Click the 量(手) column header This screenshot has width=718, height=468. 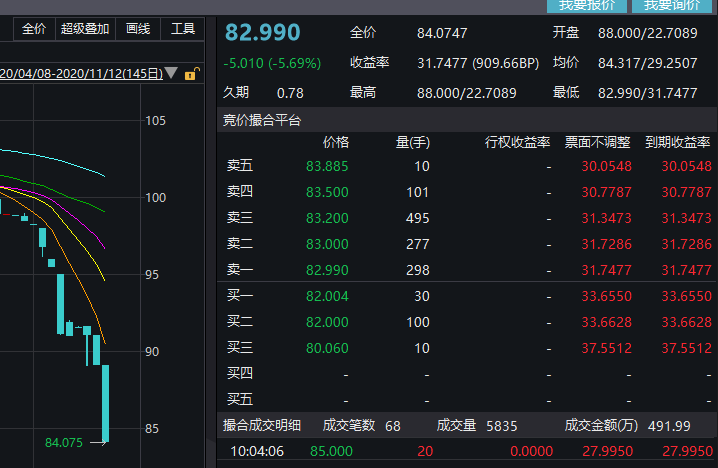(x=413, y=142)
